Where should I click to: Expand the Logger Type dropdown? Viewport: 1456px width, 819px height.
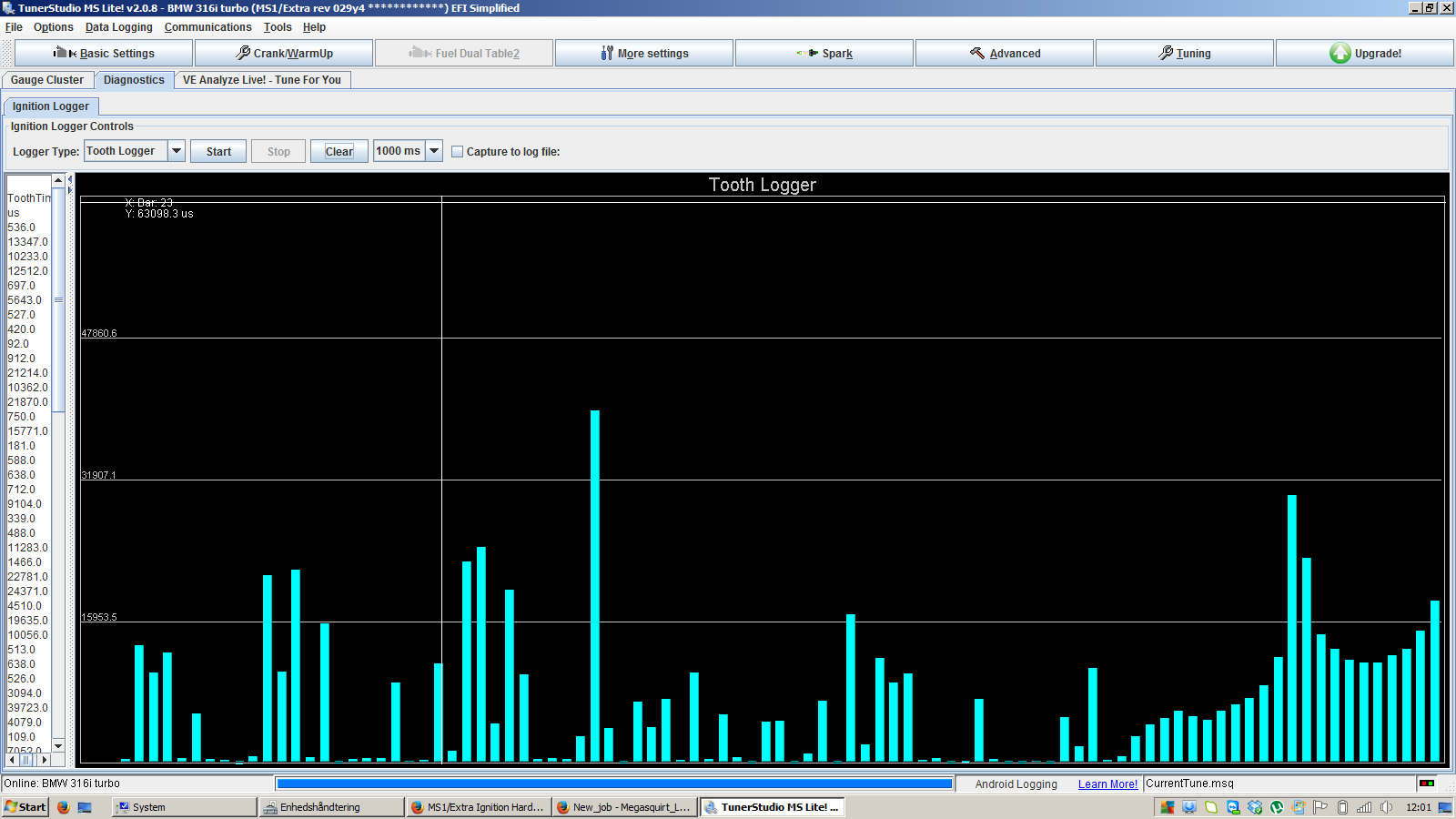click(177, 151)
